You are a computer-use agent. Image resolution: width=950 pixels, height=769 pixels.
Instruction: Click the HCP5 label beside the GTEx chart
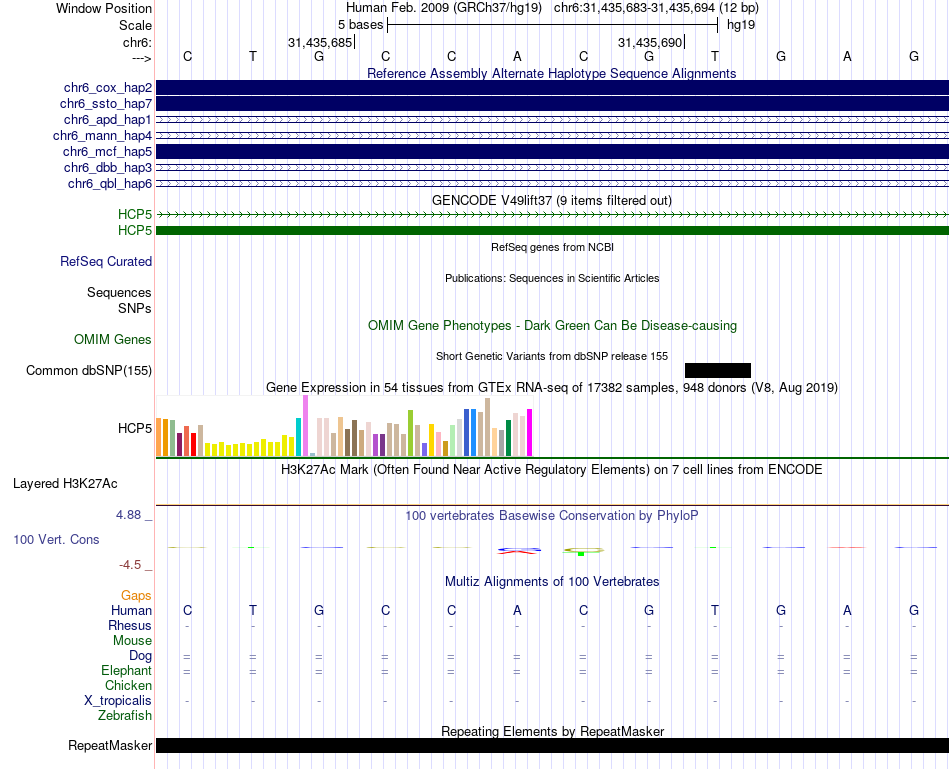tap(135, 428)
